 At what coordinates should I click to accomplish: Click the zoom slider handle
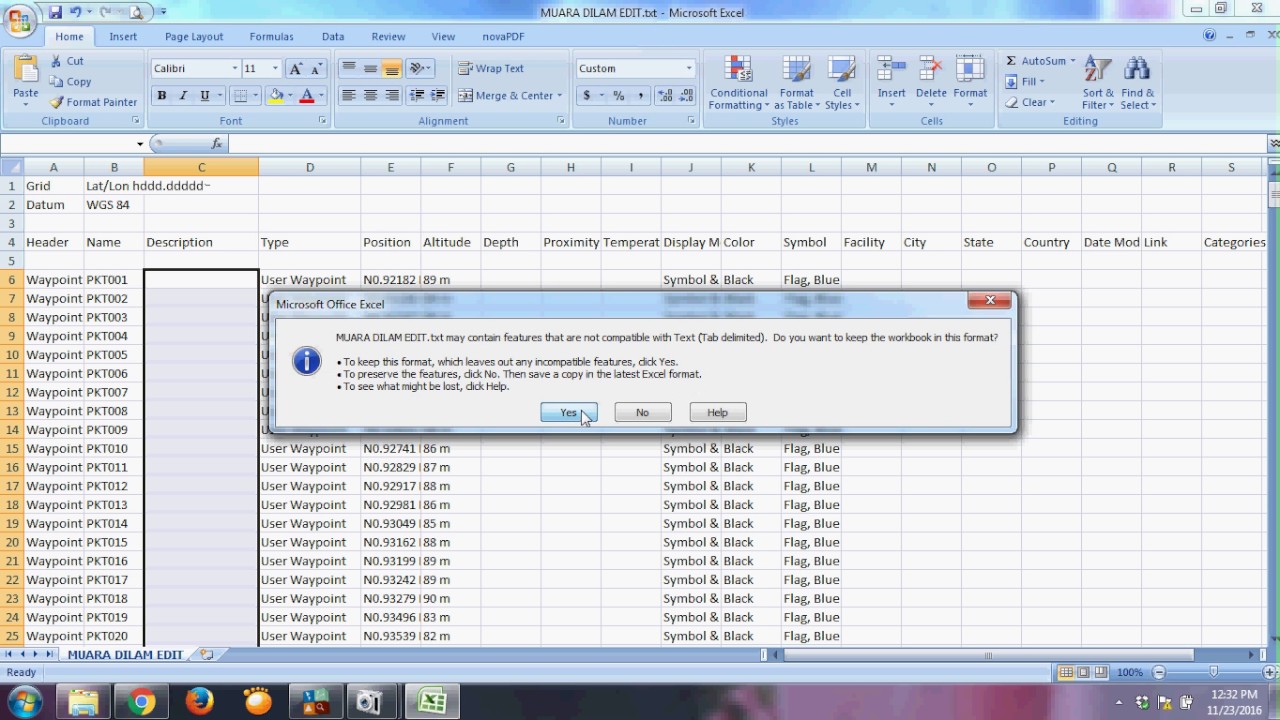(x=1213, y=673)
